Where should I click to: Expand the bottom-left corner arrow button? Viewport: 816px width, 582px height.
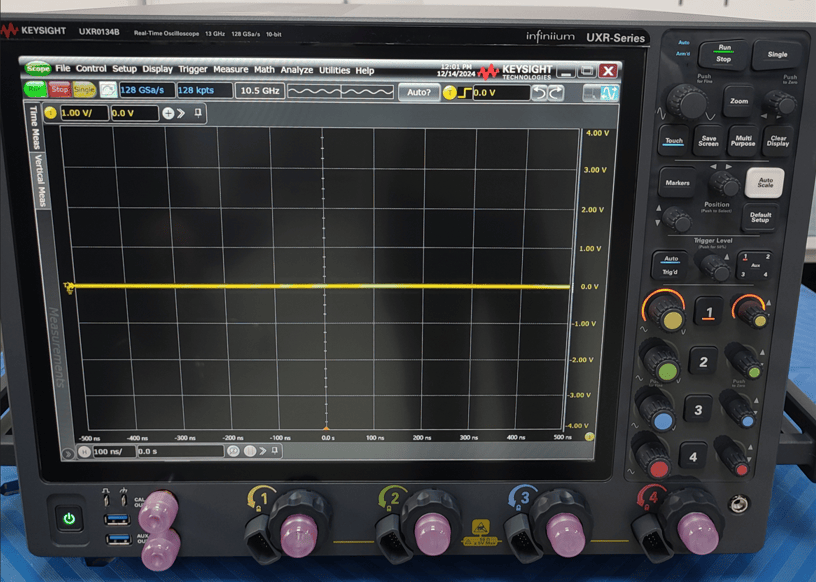pyautogui.click(x=68, y=454)
